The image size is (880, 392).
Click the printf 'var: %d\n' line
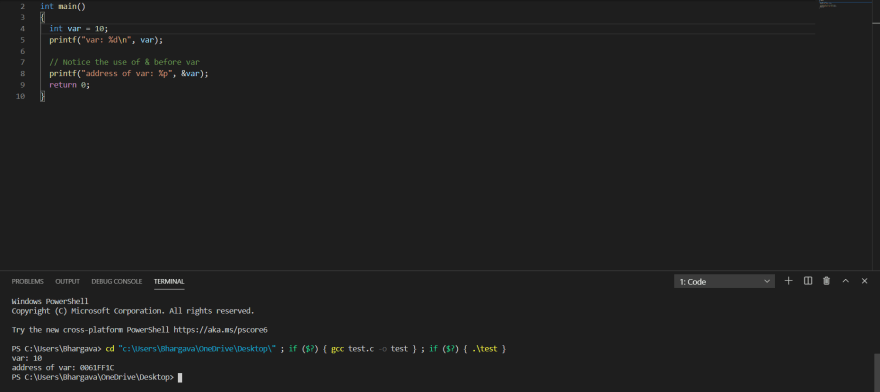(x=106, y=40)
